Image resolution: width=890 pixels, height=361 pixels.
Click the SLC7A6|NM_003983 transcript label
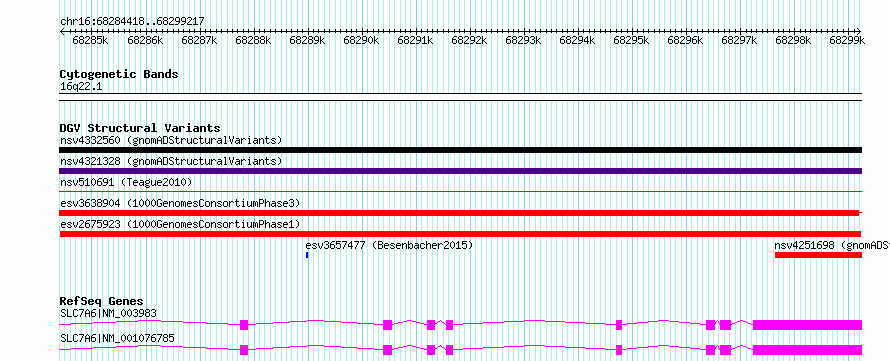pyautogui.click(x=108, y=313)
